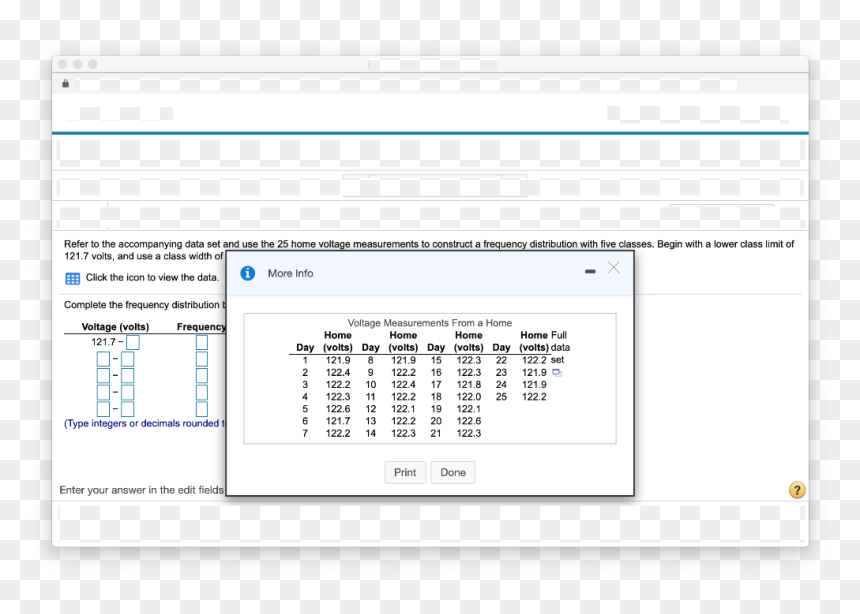860x614 pixels.
Task: Click the 'Voltage (volts)' column header
Action: pos(115,327)
